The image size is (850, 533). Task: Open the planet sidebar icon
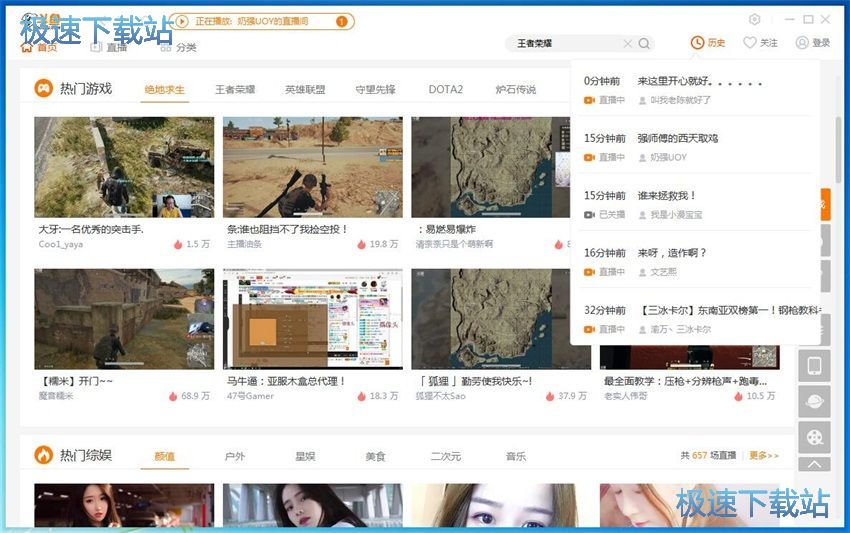point(814,402)
